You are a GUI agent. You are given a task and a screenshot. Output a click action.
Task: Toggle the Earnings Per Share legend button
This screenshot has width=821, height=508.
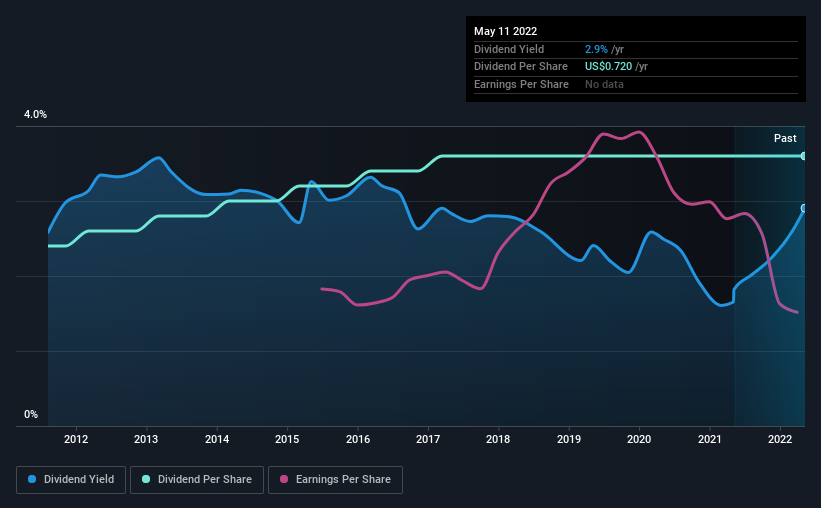335,480
